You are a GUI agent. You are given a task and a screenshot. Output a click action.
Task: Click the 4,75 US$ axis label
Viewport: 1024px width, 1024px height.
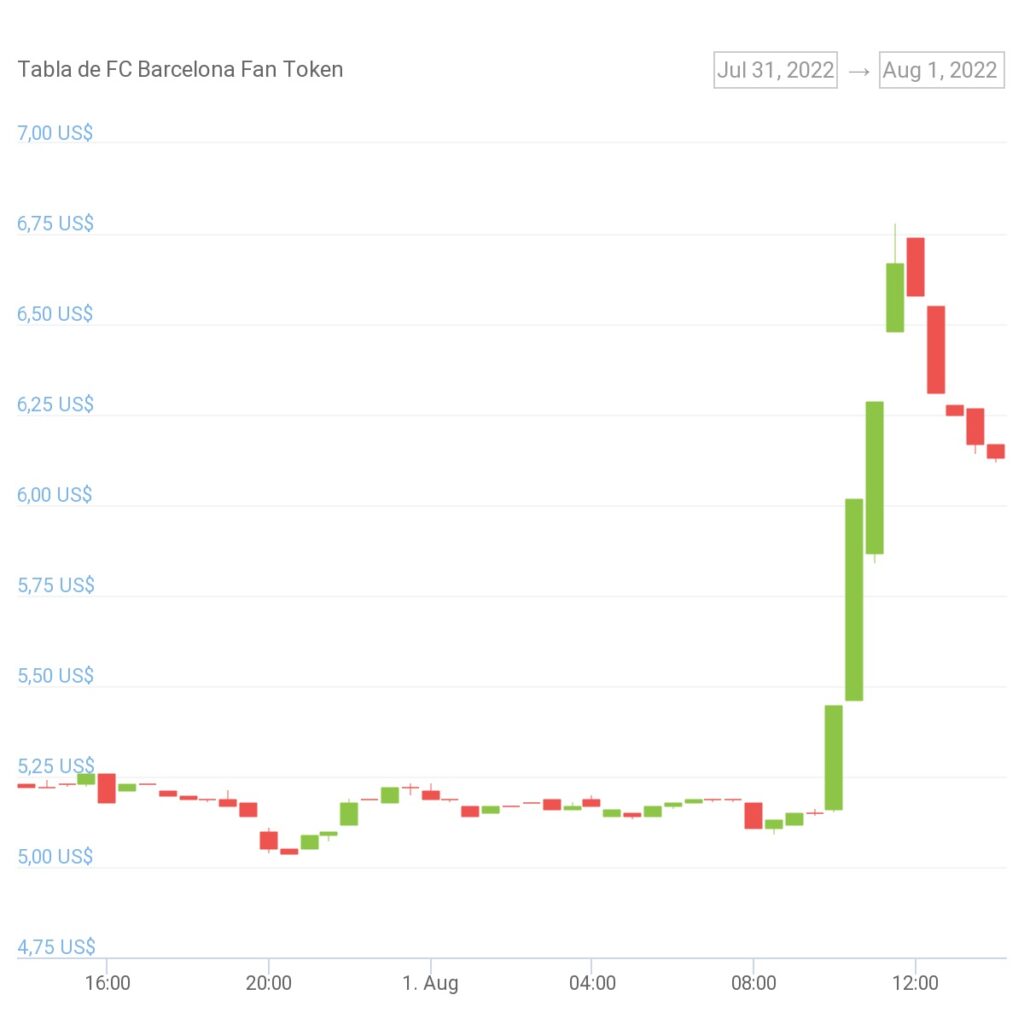point(54,946)
